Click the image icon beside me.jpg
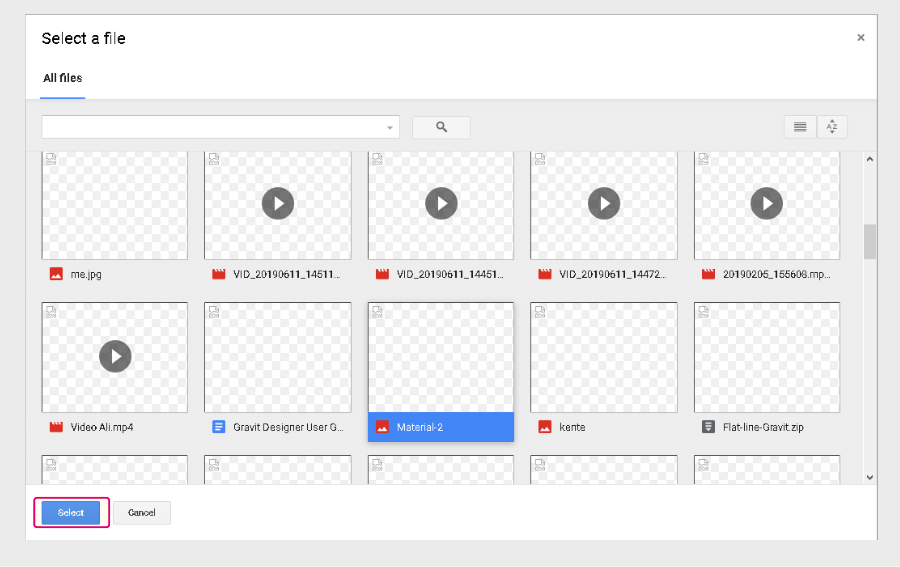 point(56,274)
